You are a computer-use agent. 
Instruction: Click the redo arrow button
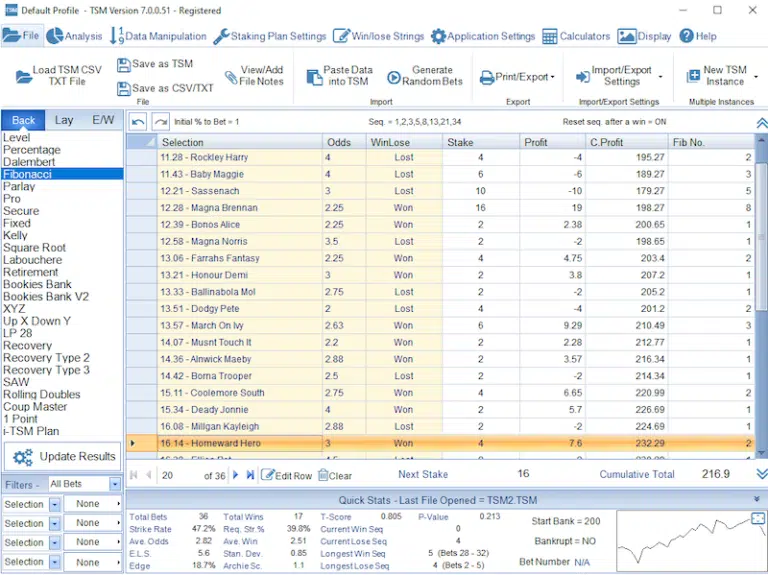point(161,122)
